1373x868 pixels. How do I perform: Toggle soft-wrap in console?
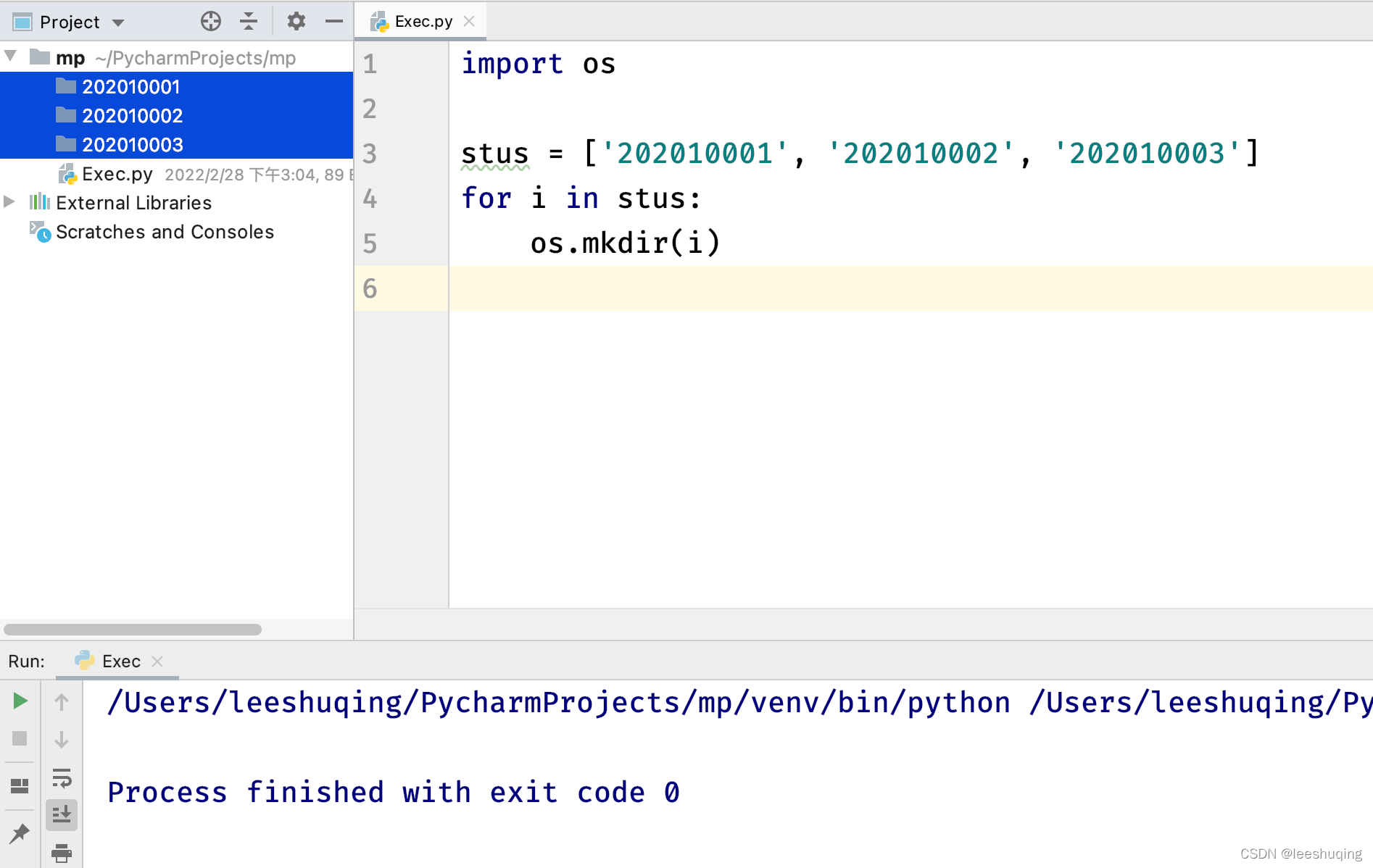tap(62, 778)
